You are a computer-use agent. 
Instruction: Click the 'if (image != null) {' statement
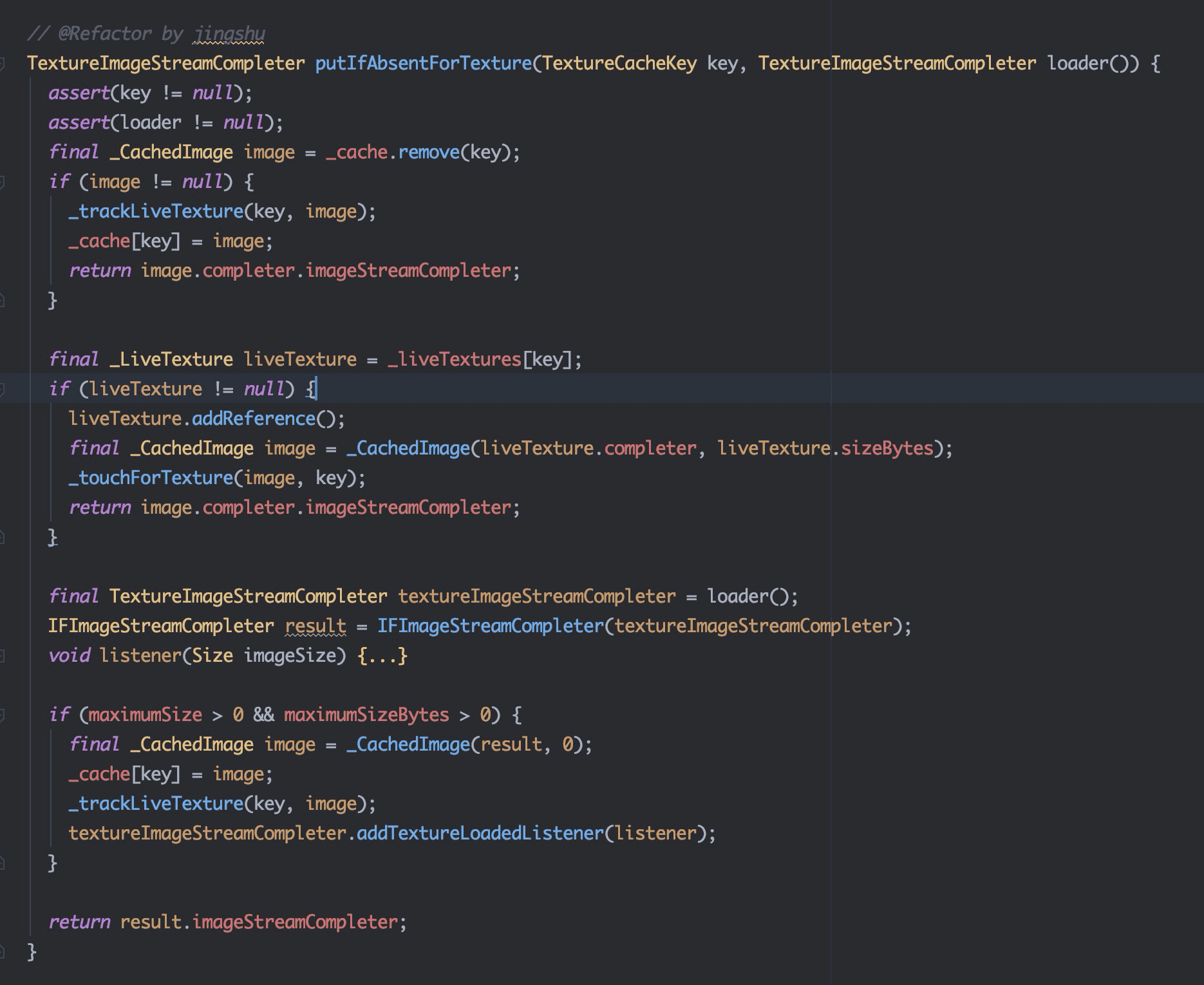(x=151, y=182)
